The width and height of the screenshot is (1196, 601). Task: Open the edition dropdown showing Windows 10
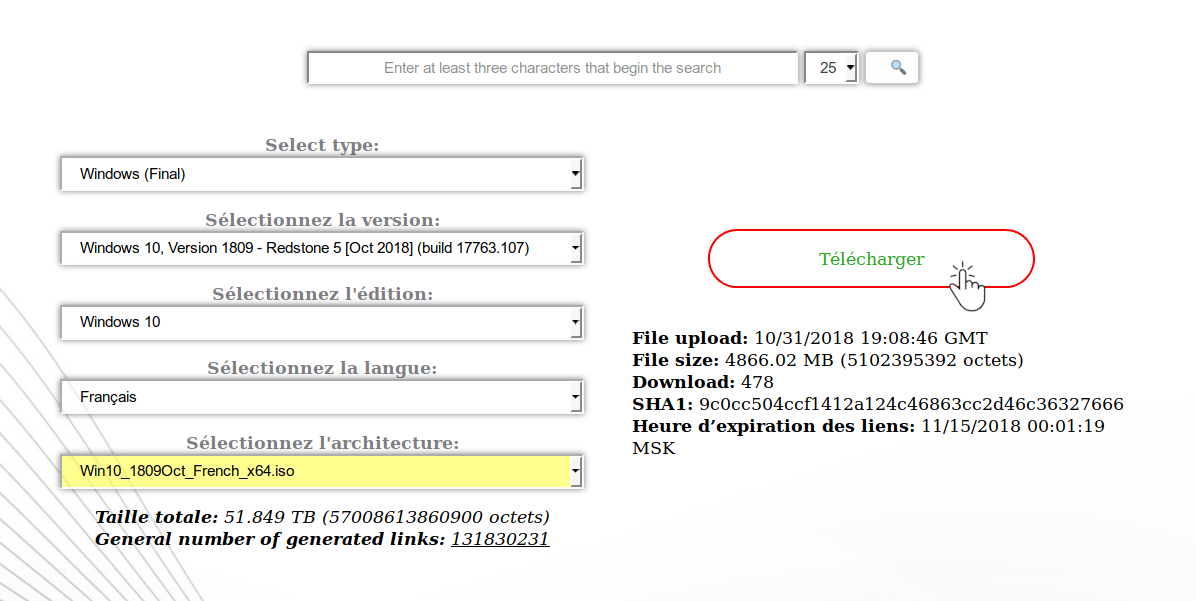322,322
